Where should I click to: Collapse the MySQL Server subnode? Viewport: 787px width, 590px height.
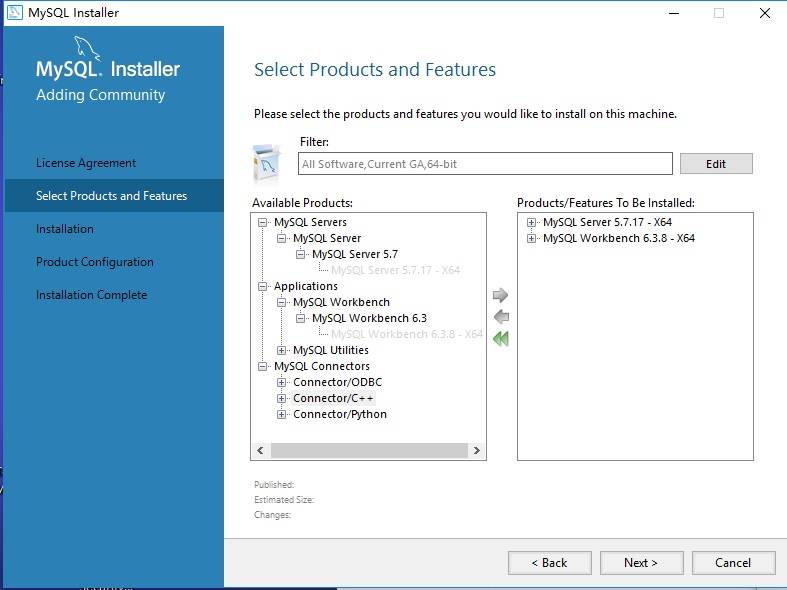click(282, 238)
